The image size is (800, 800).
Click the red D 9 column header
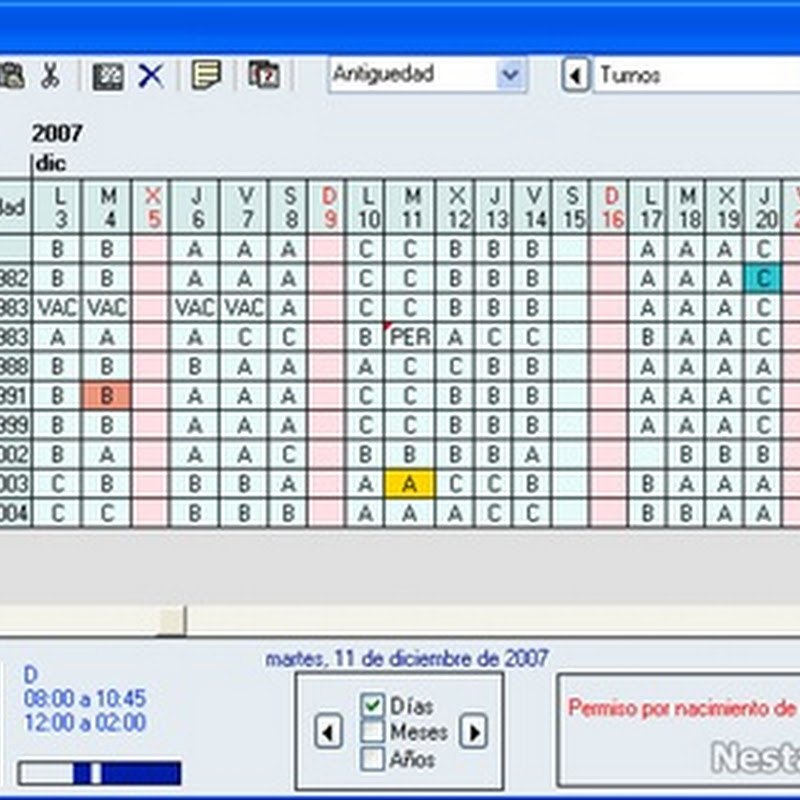(327, 207)
